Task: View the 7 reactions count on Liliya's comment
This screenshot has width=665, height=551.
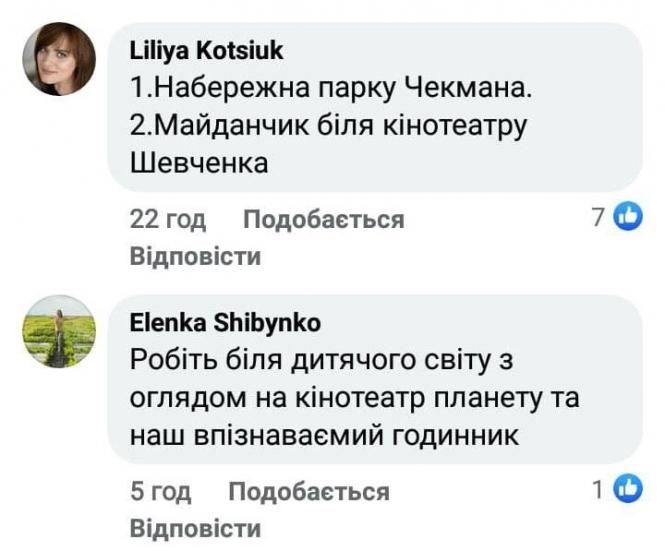Action: click(600, 217)
